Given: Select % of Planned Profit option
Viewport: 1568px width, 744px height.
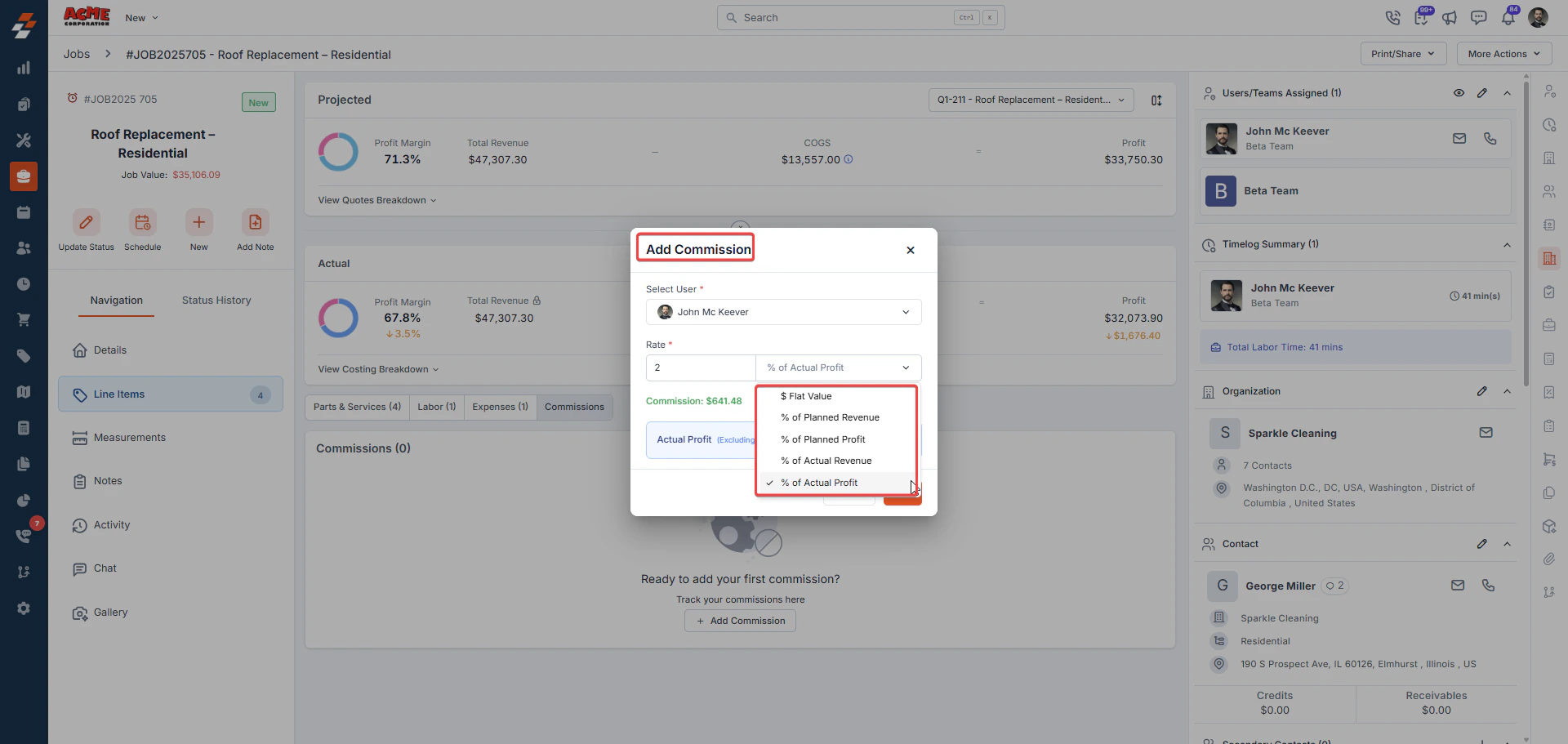Looking at the screenshot, I should tap(837, 439).
